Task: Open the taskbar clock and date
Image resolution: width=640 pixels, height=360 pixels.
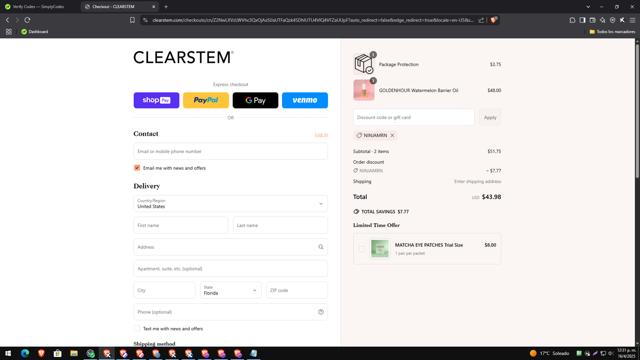Action: (x=626, y=353)
